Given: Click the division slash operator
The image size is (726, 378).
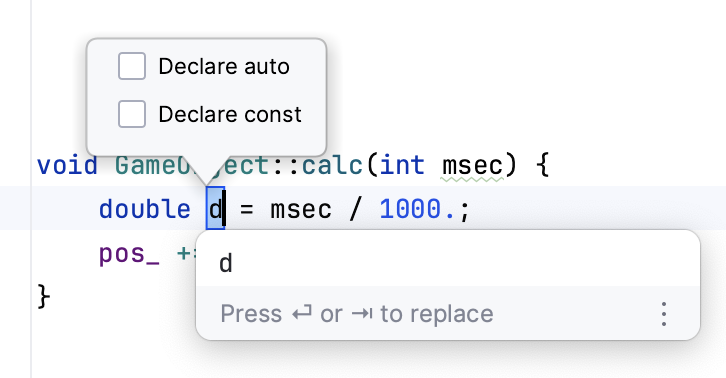Looking at the screenshot, I should [x=356, y=209].
